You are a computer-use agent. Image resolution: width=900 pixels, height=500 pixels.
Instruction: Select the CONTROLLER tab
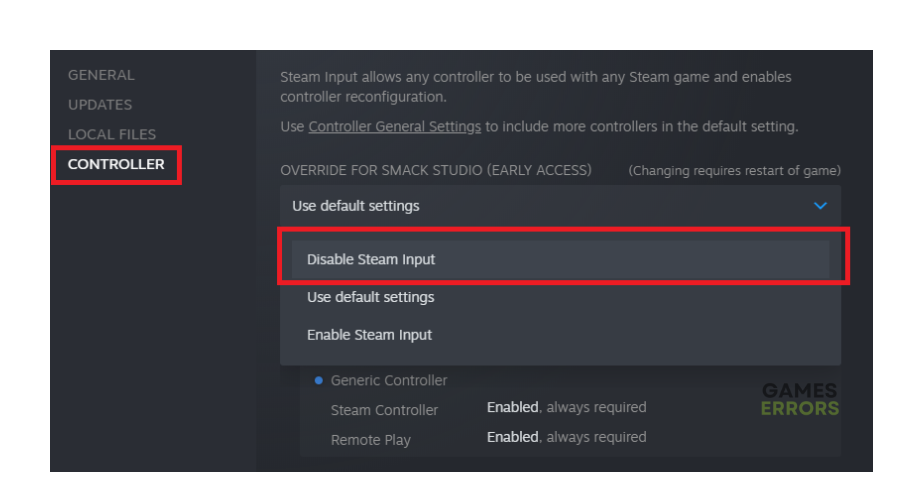[x=116, y=164]
